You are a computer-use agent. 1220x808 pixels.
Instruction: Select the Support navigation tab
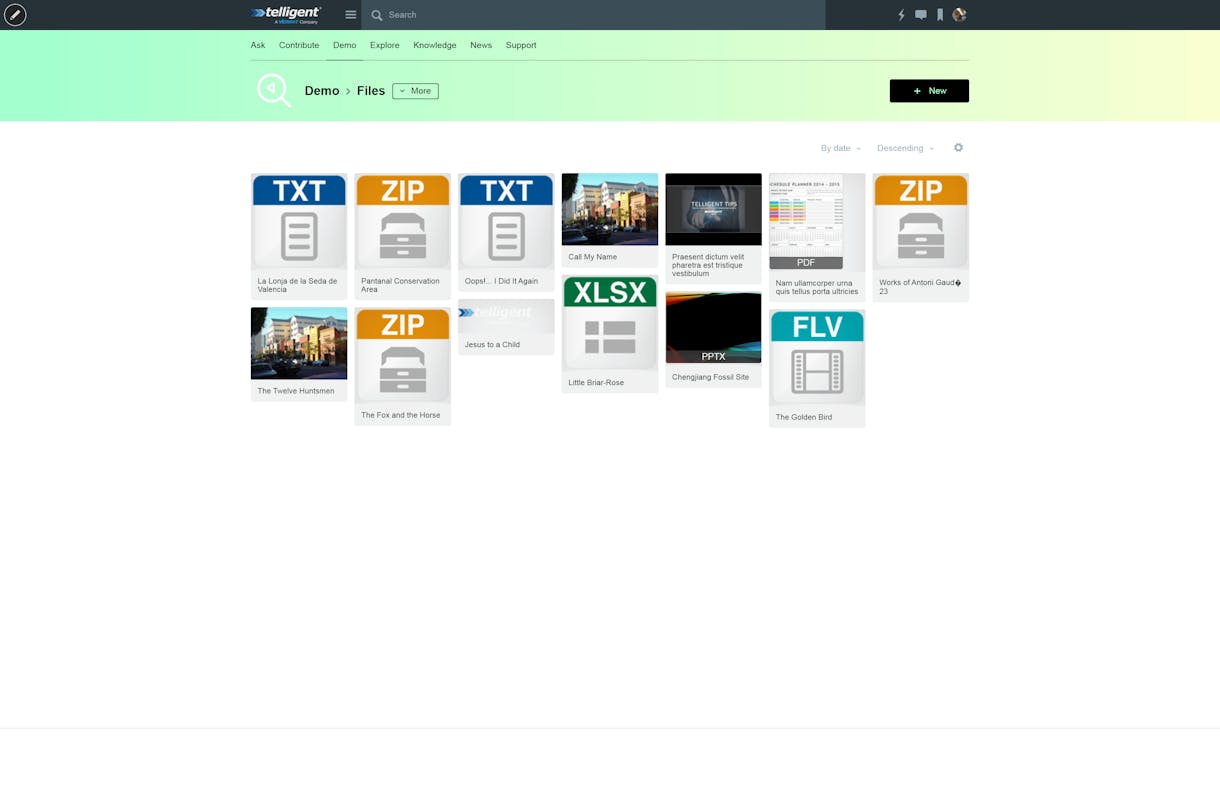521,45
